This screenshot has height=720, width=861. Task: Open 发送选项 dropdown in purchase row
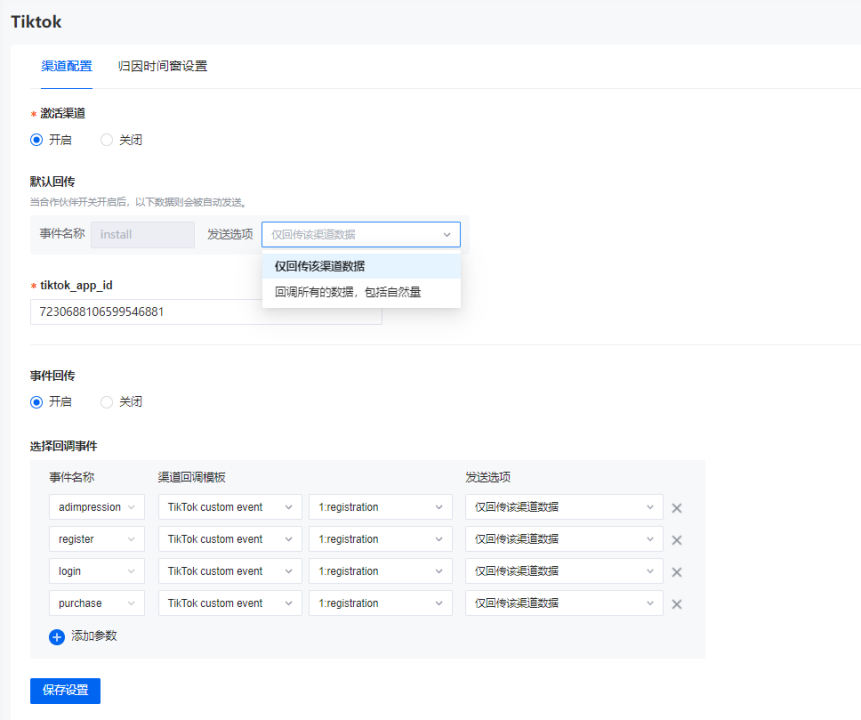[x=564, y=603]
